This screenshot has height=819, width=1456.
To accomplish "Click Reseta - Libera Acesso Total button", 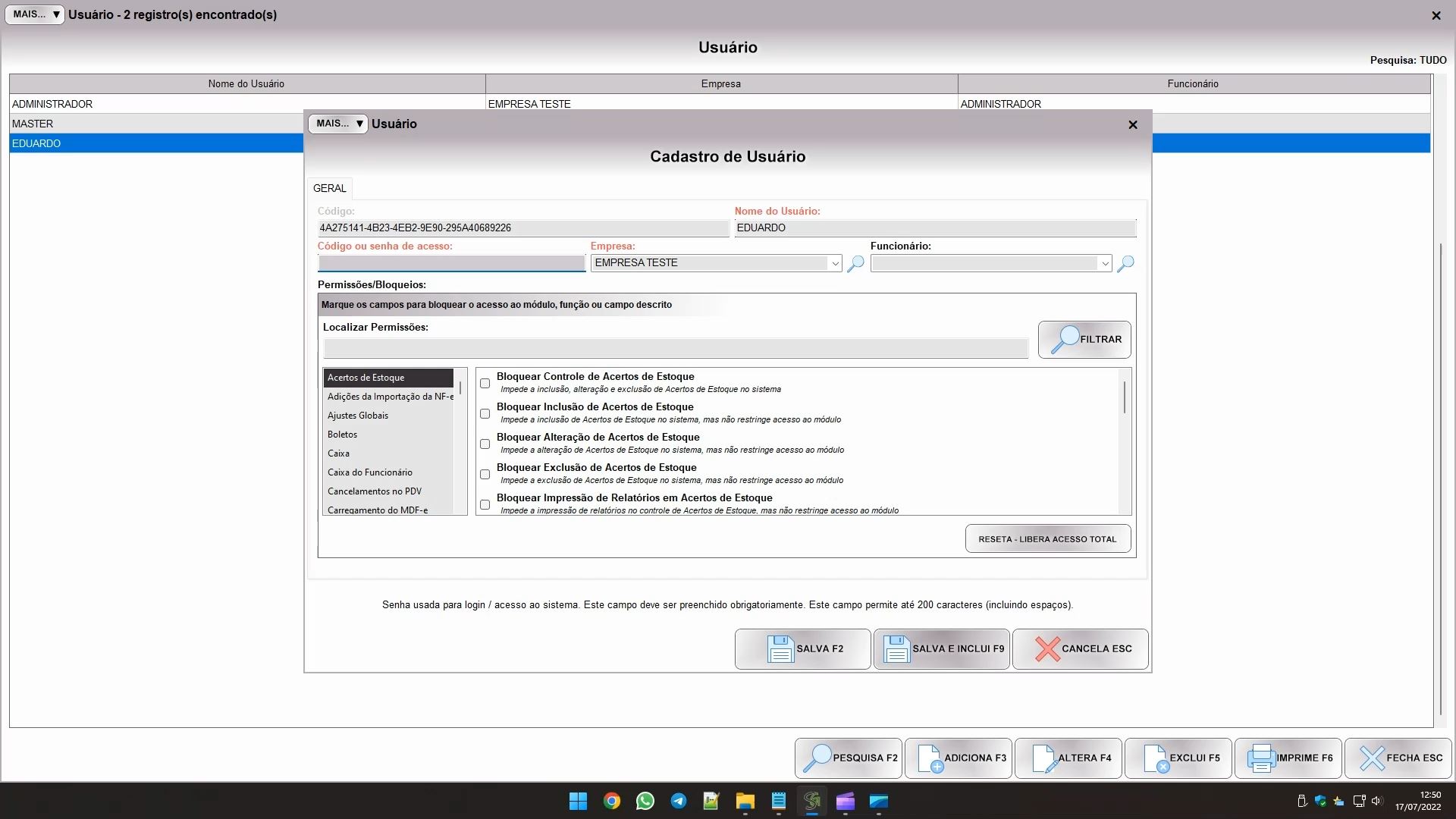I will click(1047, 539).
